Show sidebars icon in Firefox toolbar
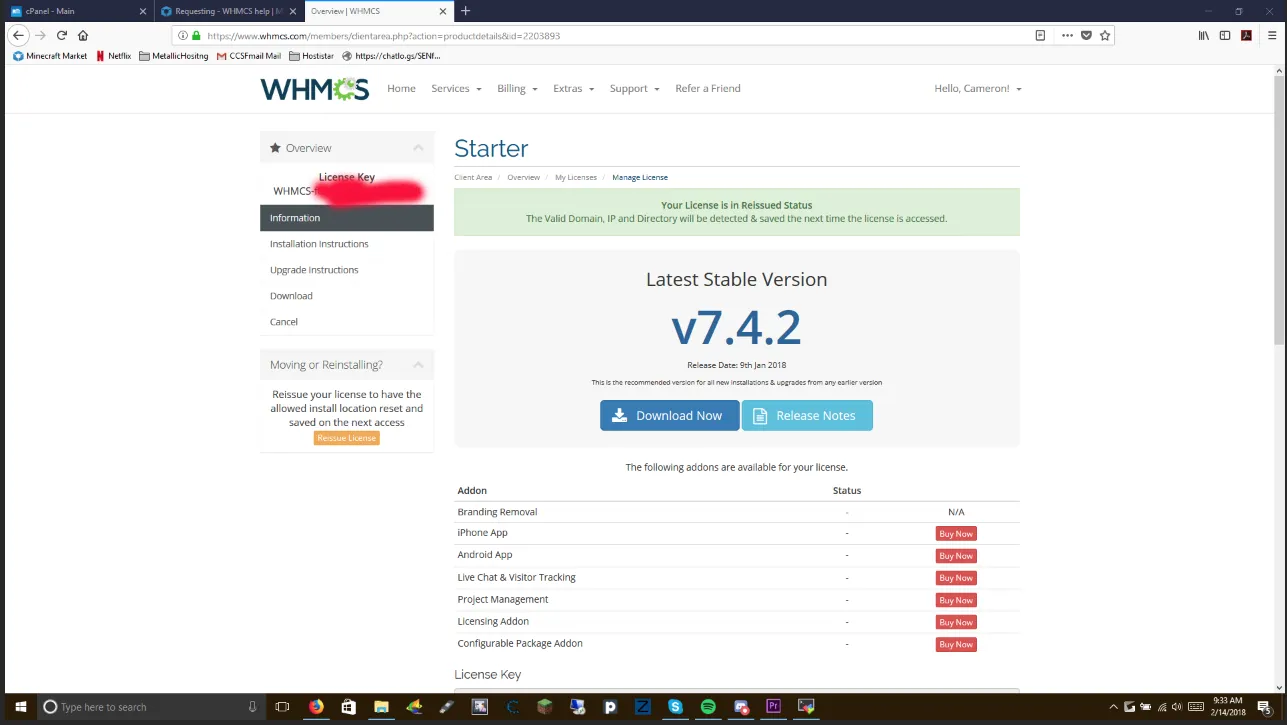Viewport: 1287px width, 725px height. tap(1225, 35)
